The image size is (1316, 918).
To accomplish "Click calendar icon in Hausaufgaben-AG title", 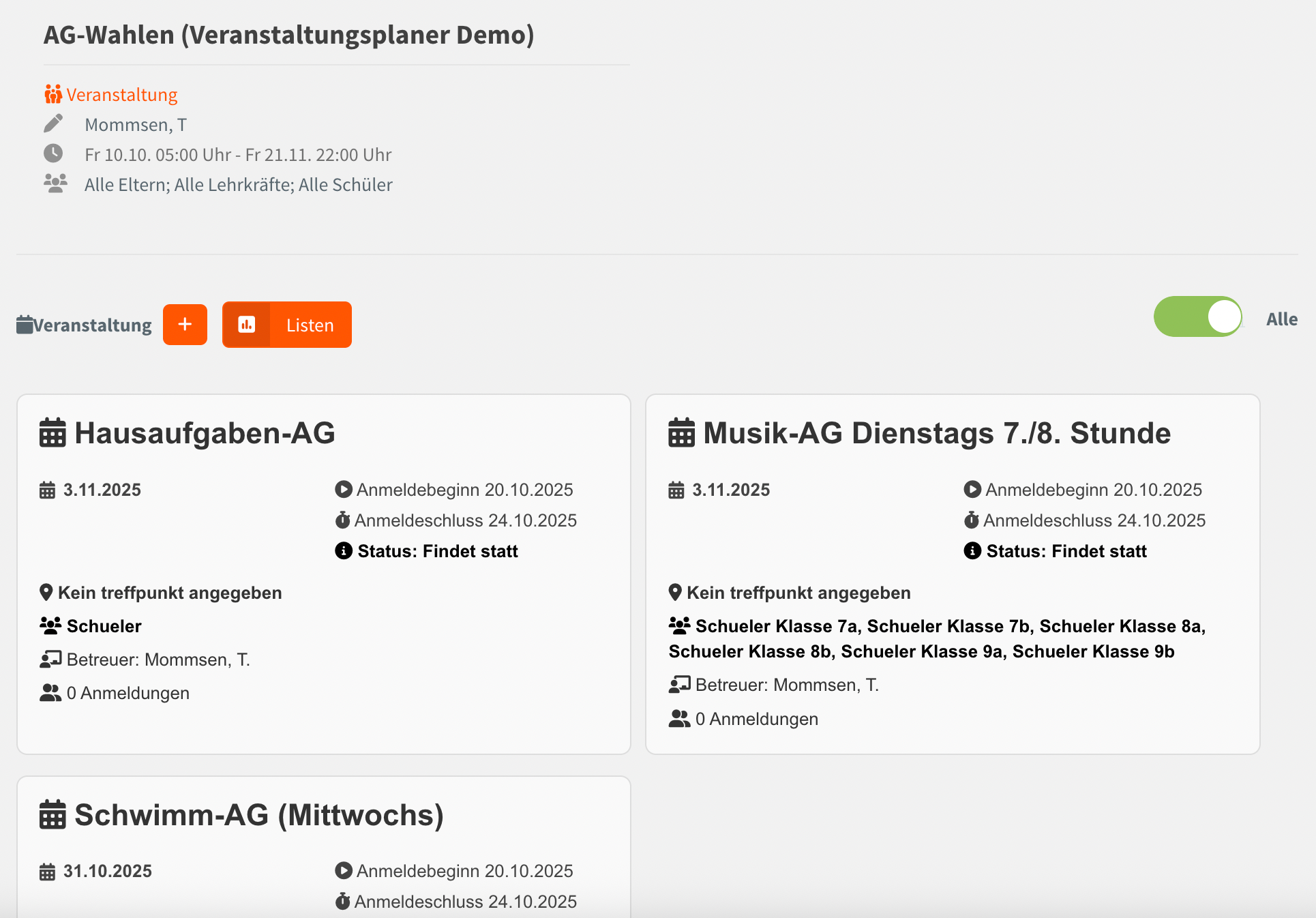I will point(53,433).
